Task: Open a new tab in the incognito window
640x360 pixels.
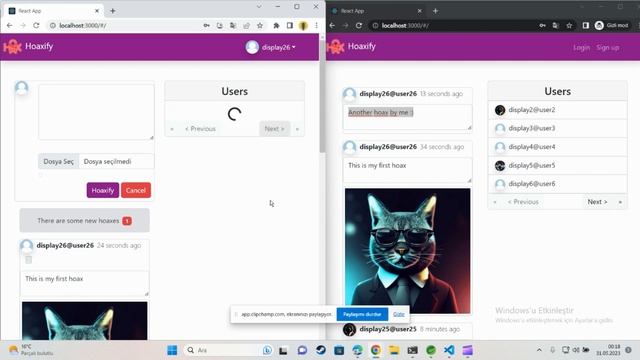Action: click(x=435, y=11)
